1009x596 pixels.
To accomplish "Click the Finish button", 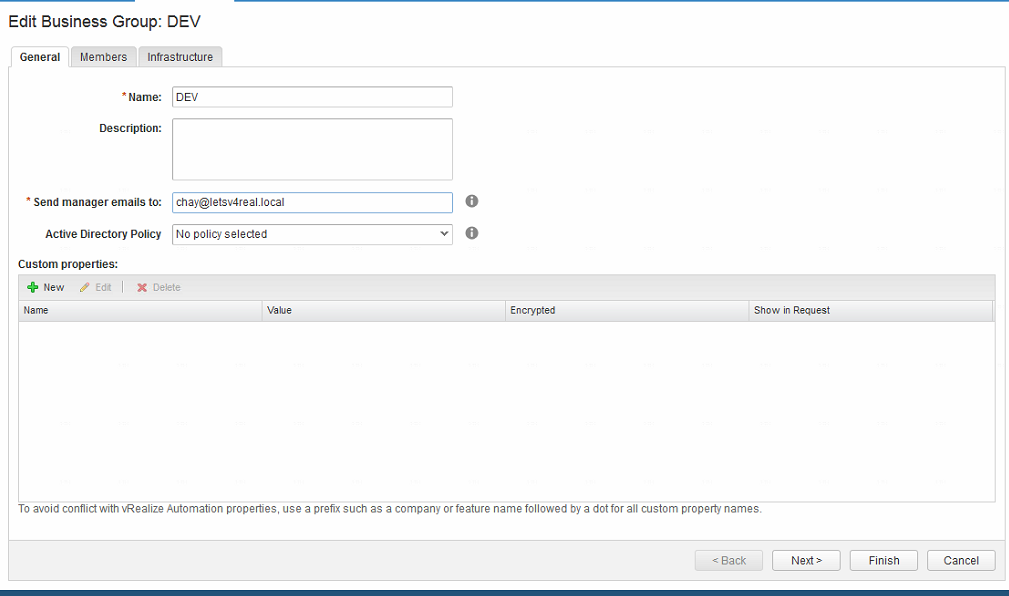I will click(x=884, y=561).
